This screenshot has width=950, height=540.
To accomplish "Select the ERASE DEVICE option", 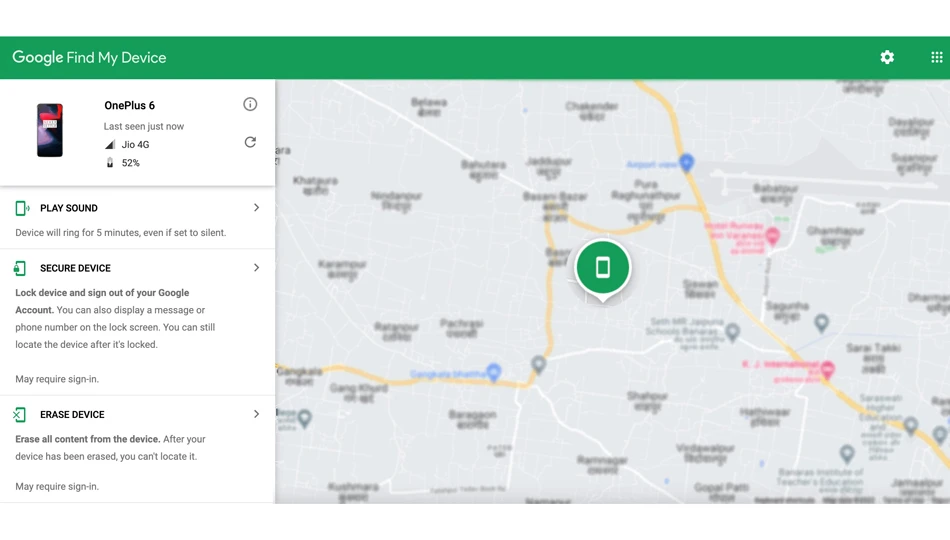I will pos(72,415).
